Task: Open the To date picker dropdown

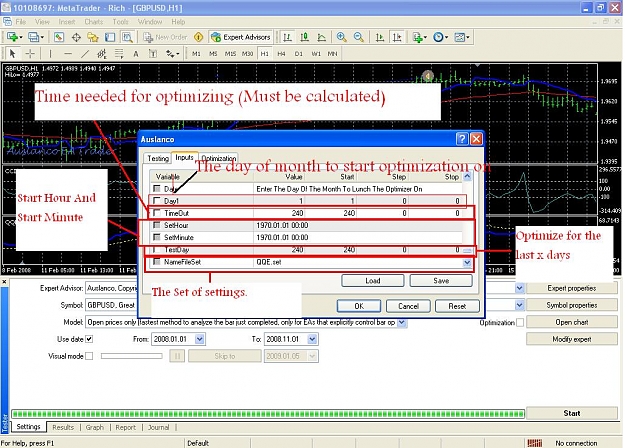Action: pos(312,339)
